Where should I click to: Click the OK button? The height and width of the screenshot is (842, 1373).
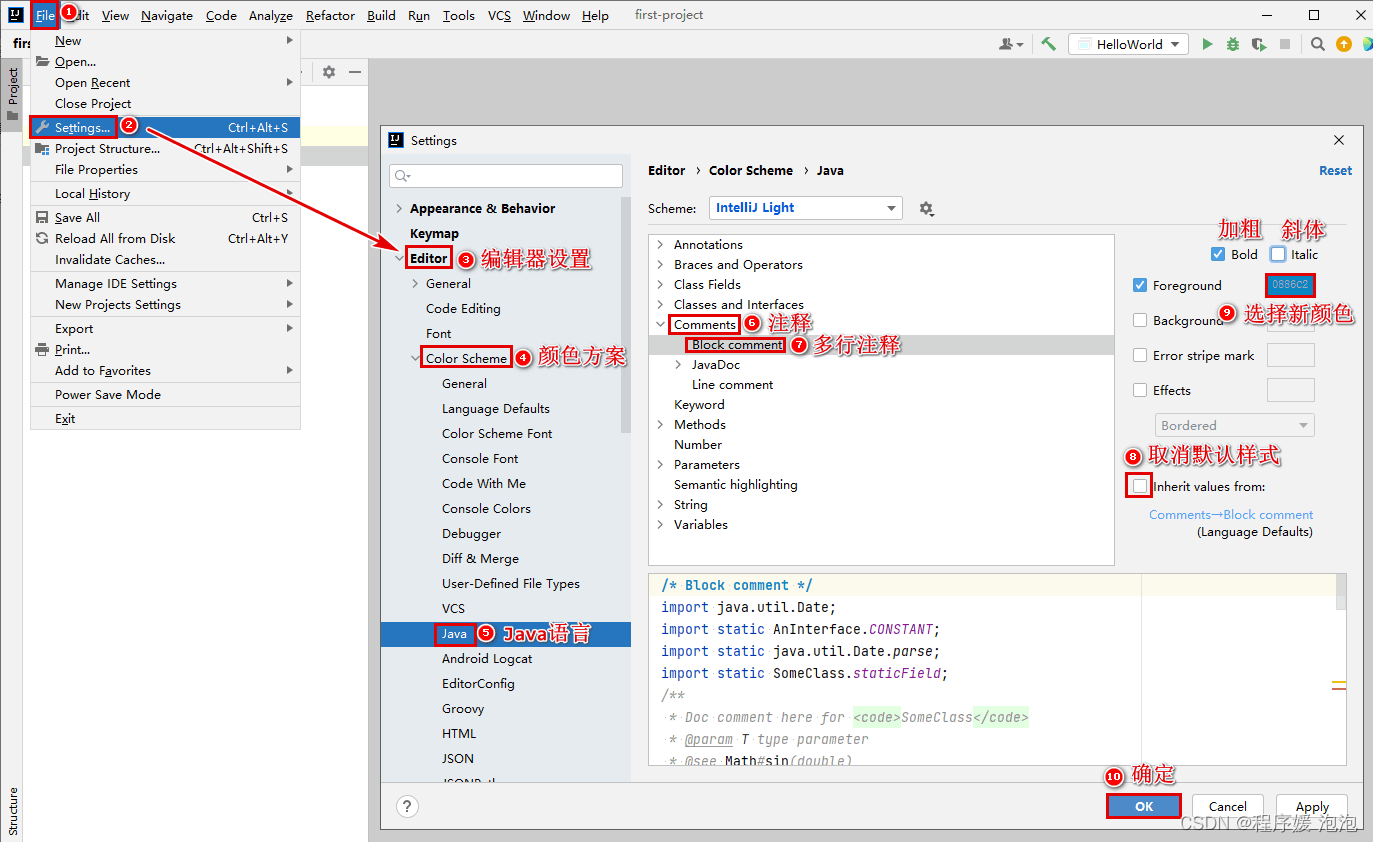point(1144,806)
